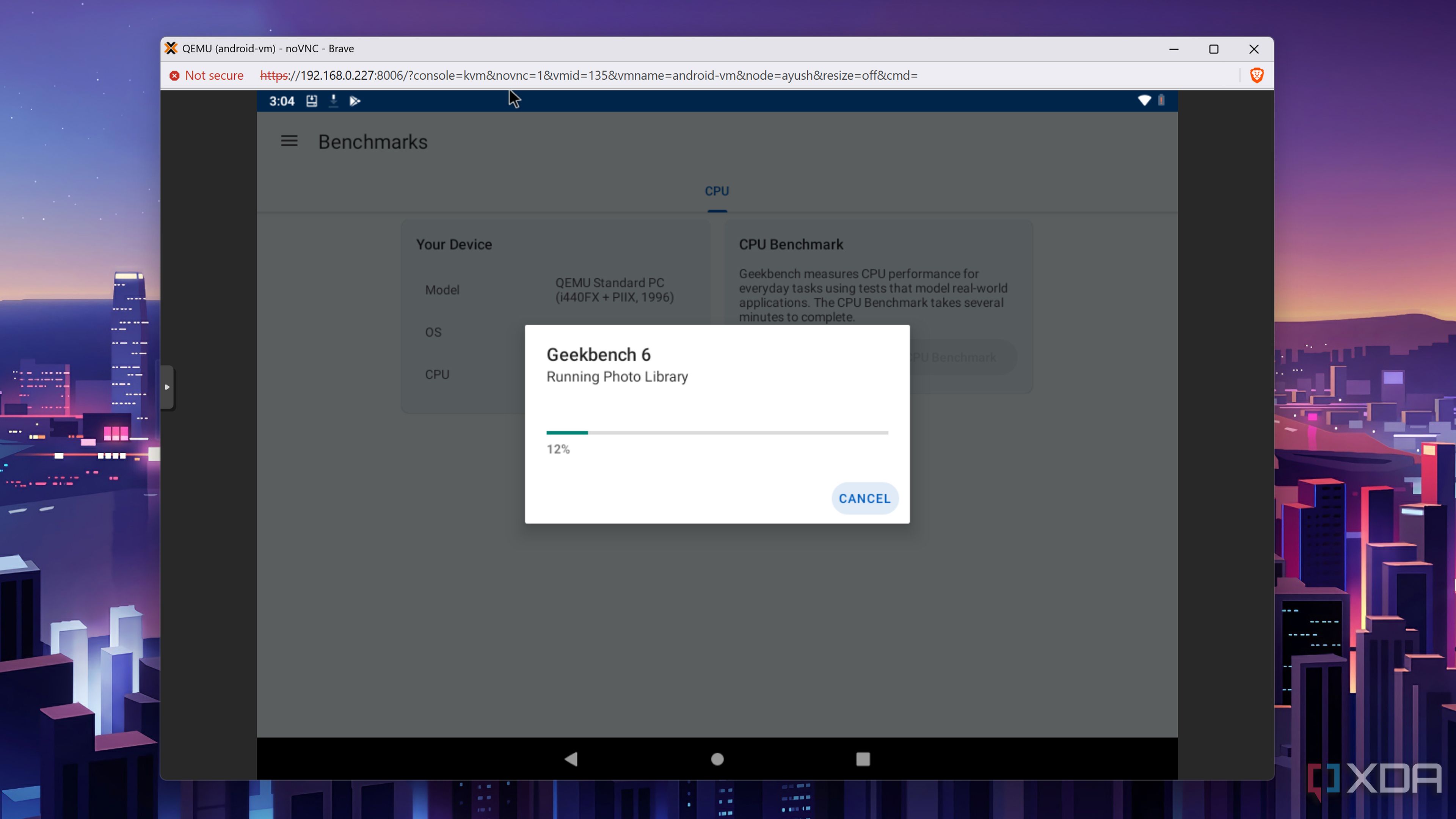Click the 3:04 clock in status bar
The height and width of the screenshot is (819, 1456).
click(281, 100)
